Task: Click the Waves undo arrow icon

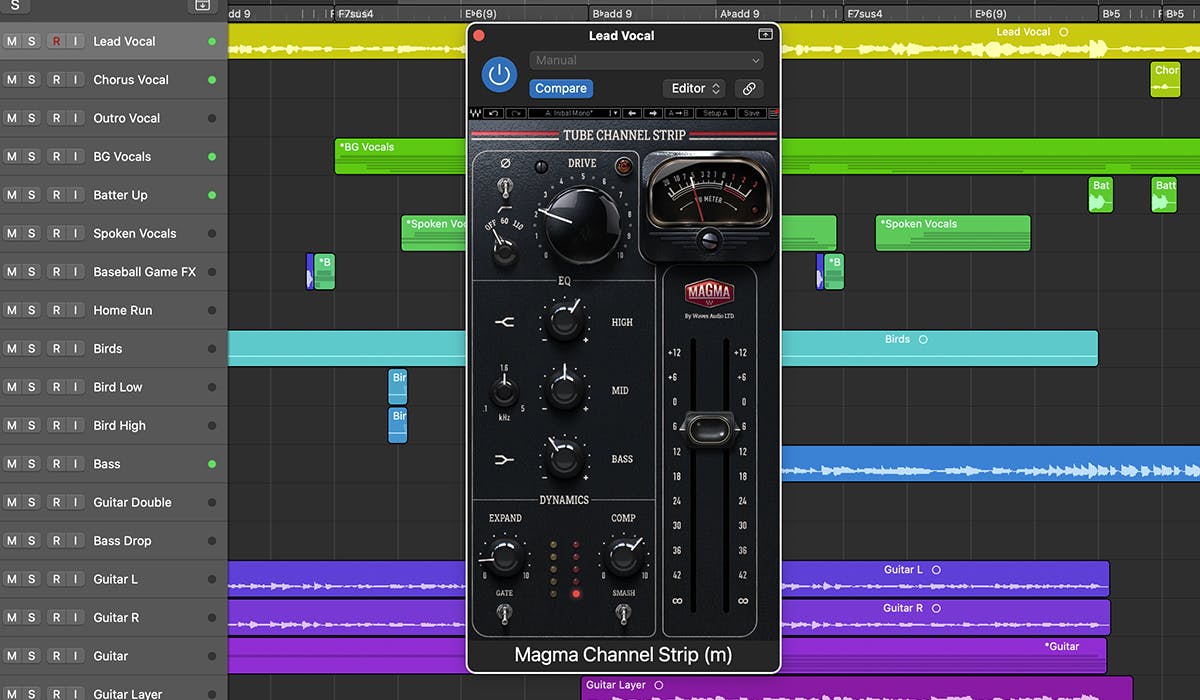Action: (x=492, y=113)
